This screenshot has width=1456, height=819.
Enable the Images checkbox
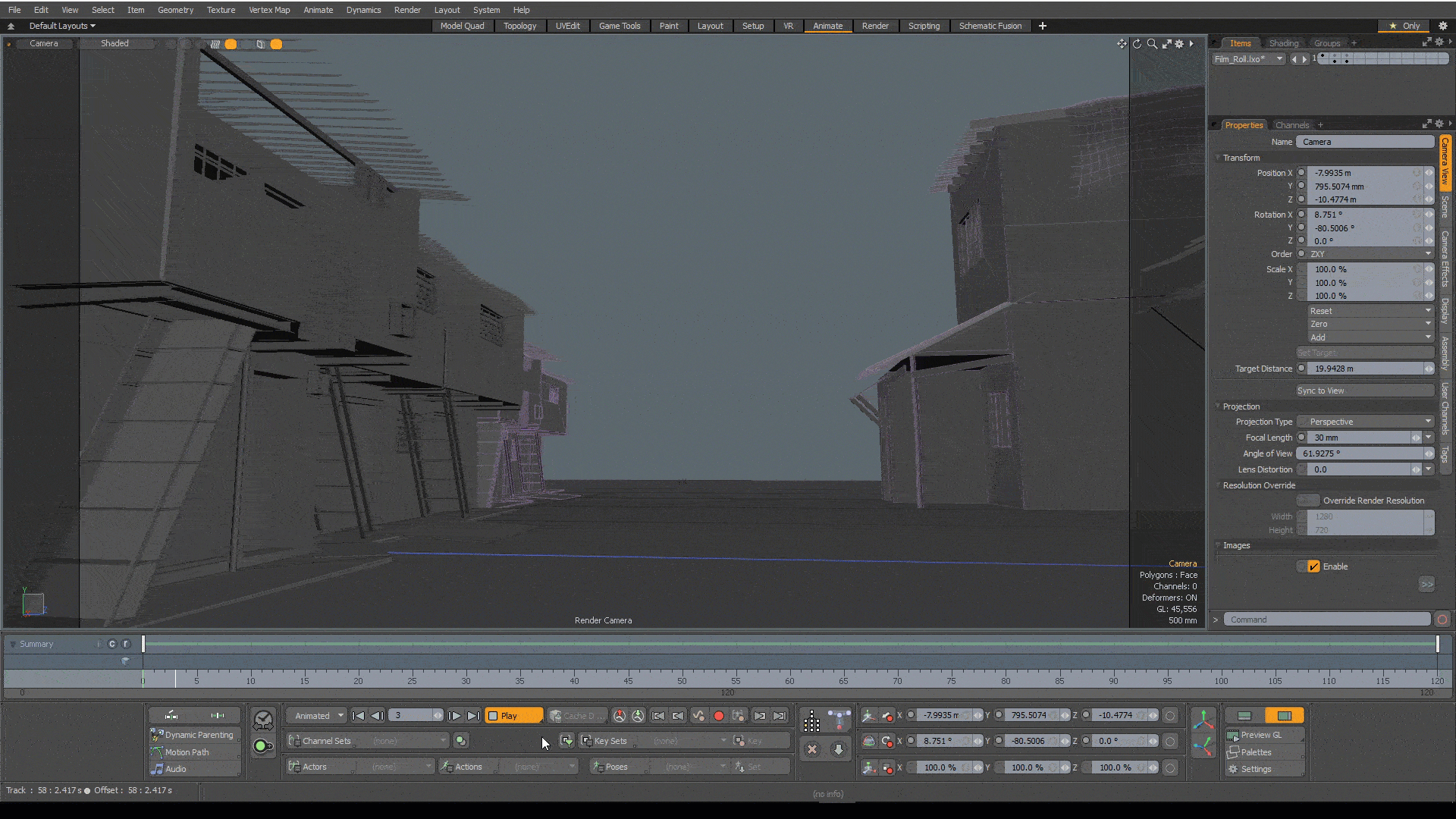coord(1313,566)
